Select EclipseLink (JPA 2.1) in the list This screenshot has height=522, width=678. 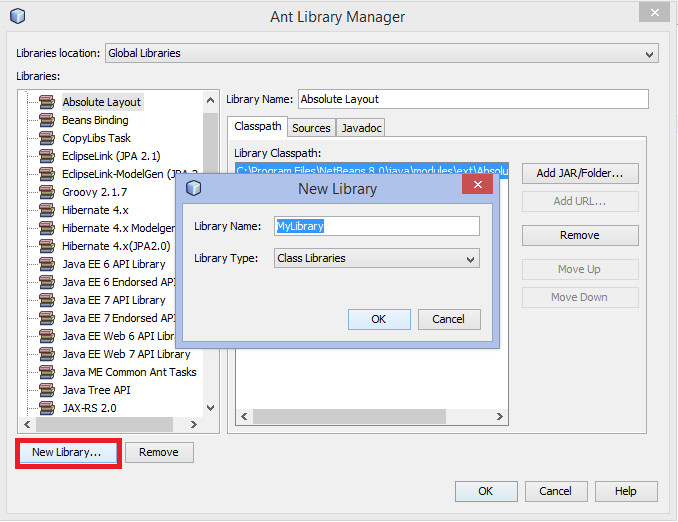click(111, 156)
